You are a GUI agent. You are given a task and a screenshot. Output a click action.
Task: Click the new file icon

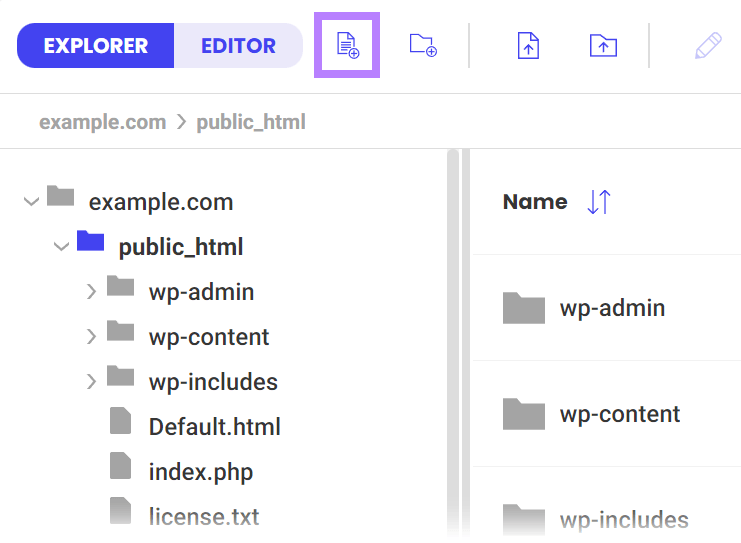(347, 45)
